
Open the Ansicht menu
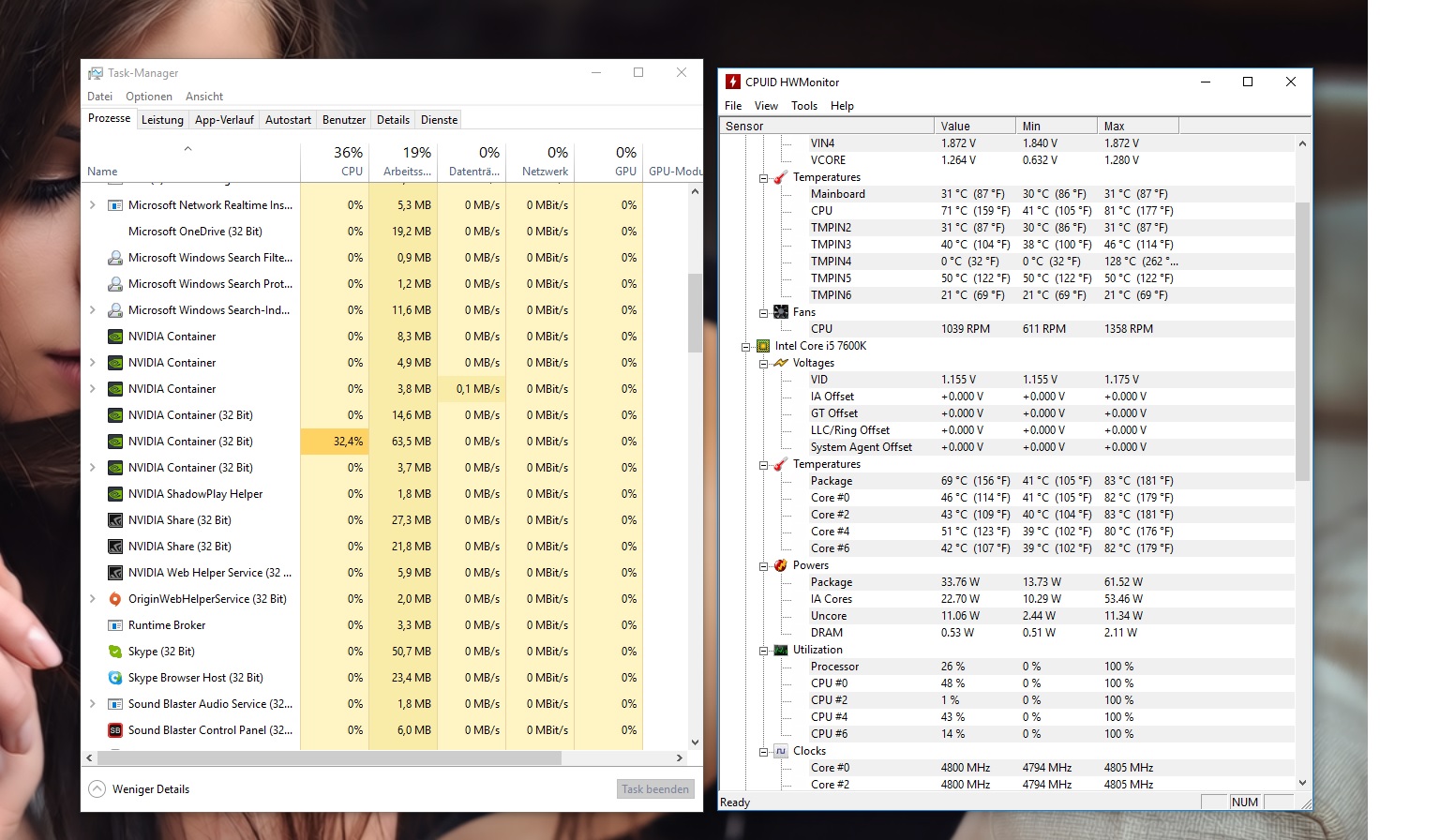point(204,97)
